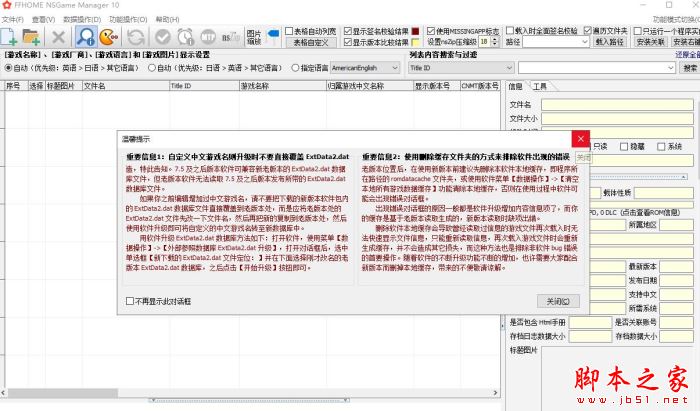Click the 文件大小 info field
This screenshot has height=411, width=700.
pyautogui.click(x=617, y=119)
